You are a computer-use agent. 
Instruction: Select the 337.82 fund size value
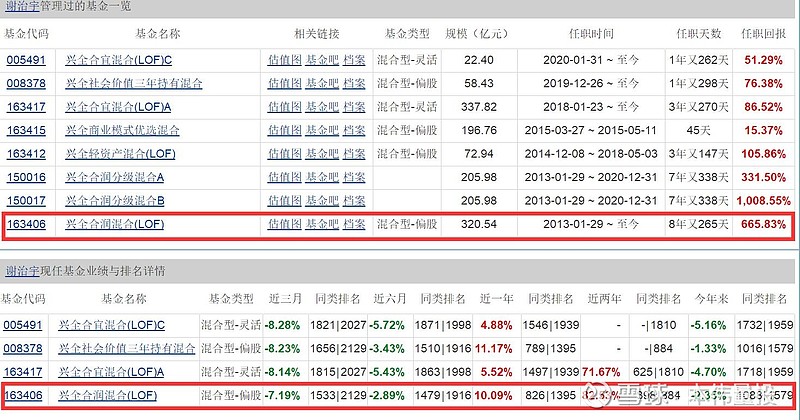pyautogui.click(x=479, y=107)
